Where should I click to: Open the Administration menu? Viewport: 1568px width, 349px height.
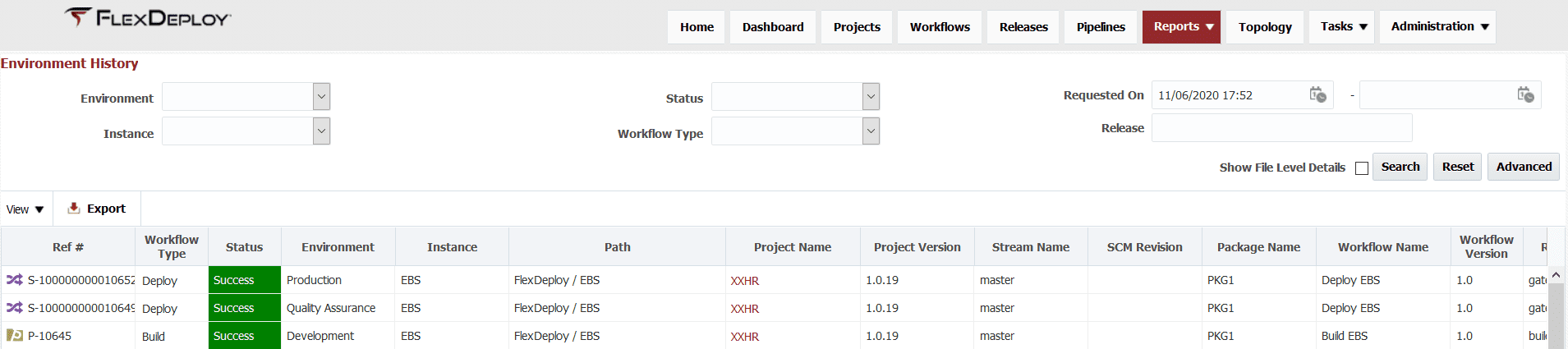[1437, 27]
